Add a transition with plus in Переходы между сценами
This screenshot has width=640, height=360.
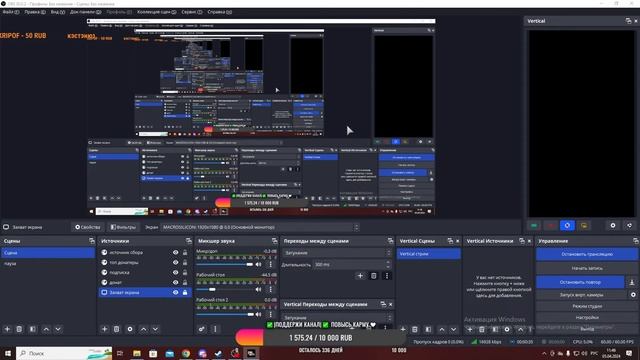pyautogui.click(x=360, y=276)
